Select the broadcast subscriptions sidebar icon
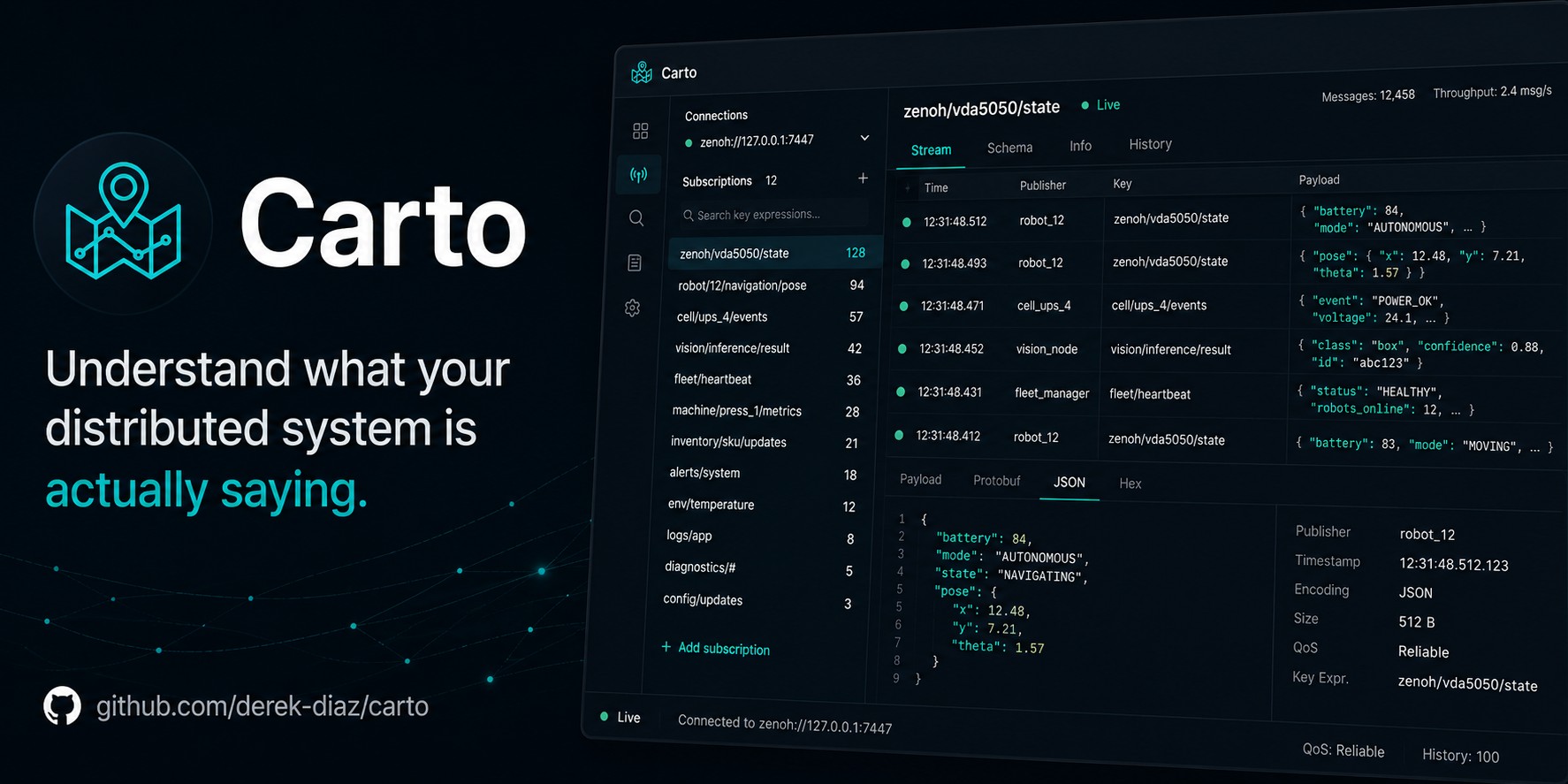 pyautogui.click(x=638, y=174)
